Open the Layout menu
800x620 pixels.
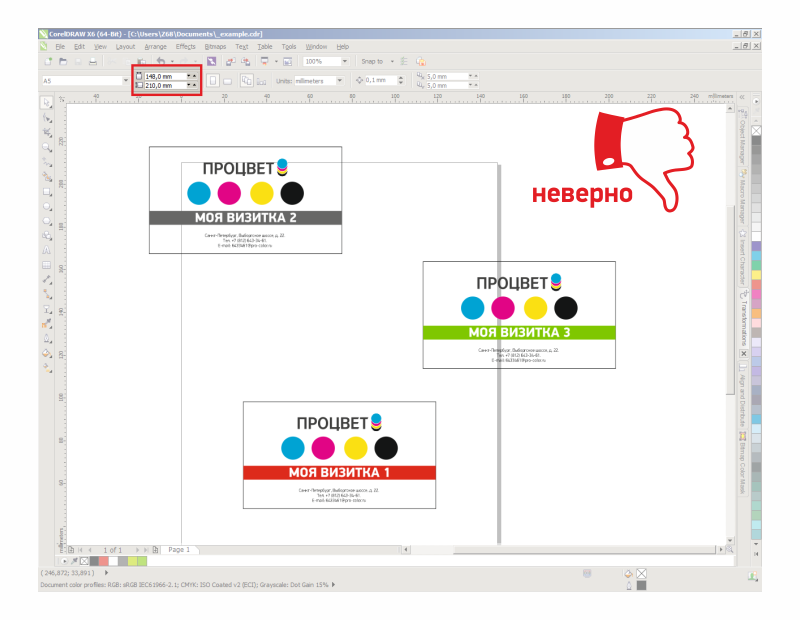pyautogui.click(x=125, y=46)
